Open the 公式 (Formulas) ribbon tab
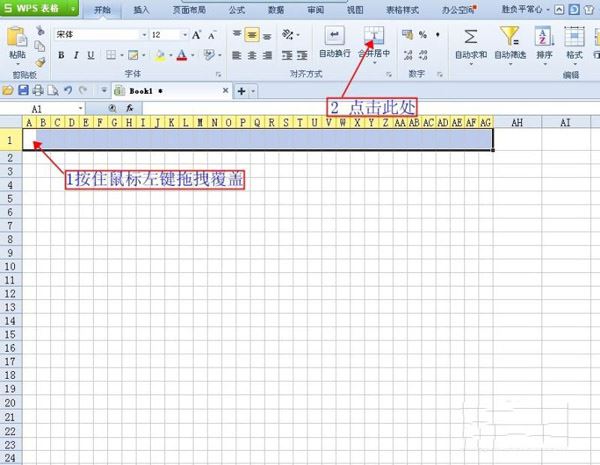Screen dimensions: 600x465 [x=237, y=9]
